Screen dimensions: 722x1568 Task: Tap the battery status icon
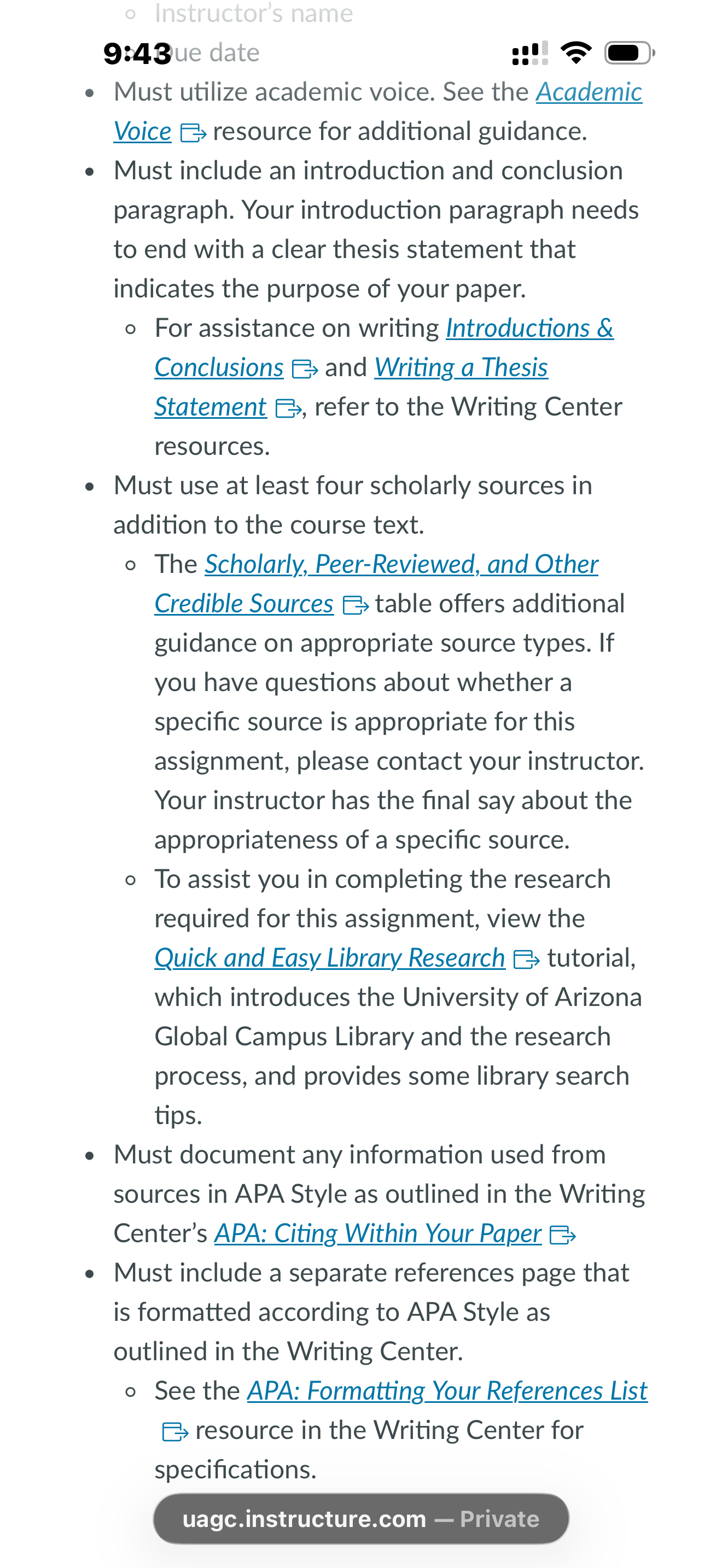[630, 53]
